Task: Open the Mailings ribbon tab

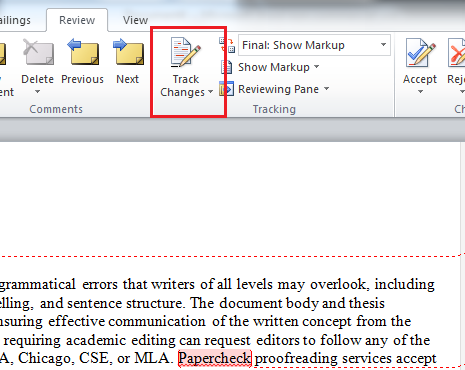Action: pos(15,20)
